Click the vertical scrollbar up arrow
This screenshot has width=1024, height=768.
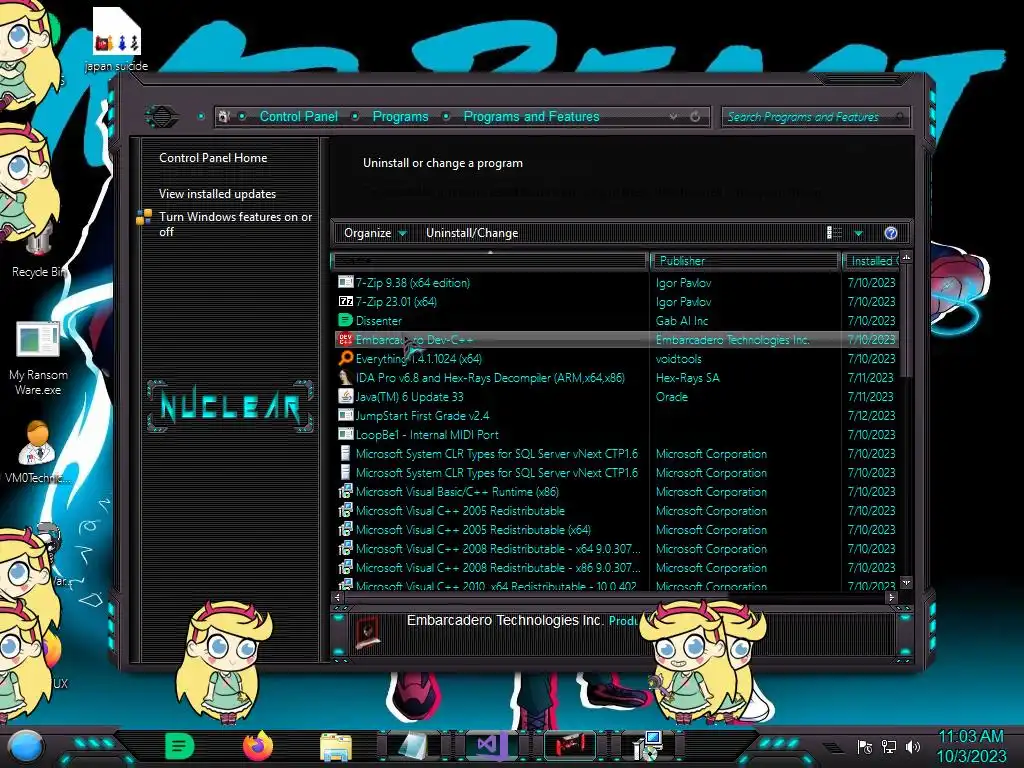pyautogui.click(x=906, y=258)
